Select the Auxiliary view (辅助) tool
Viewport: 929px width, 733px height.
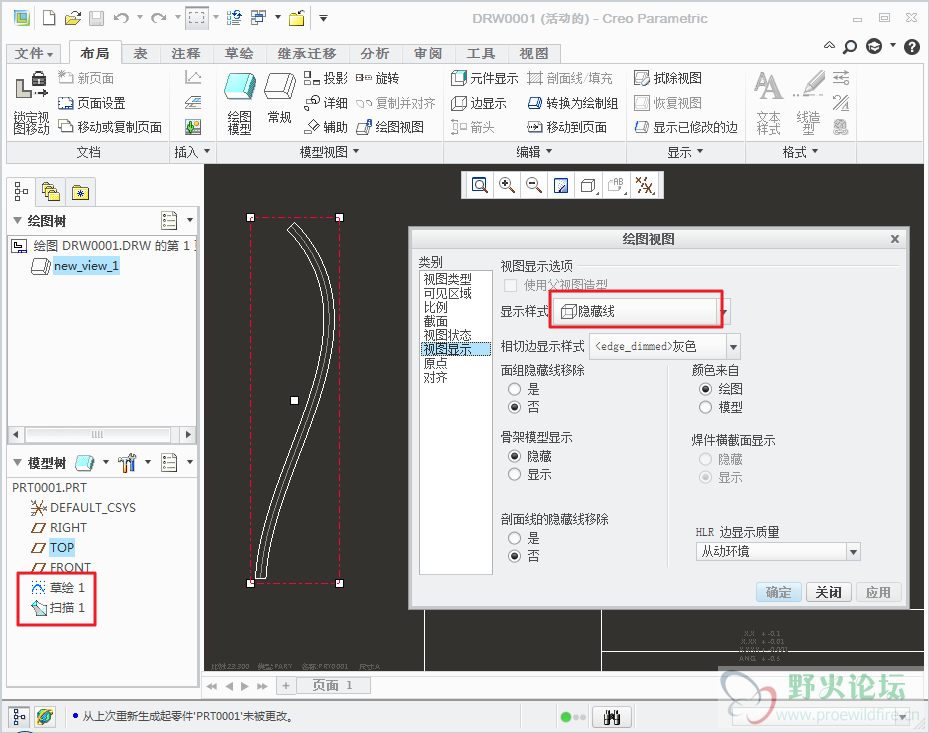325,127
